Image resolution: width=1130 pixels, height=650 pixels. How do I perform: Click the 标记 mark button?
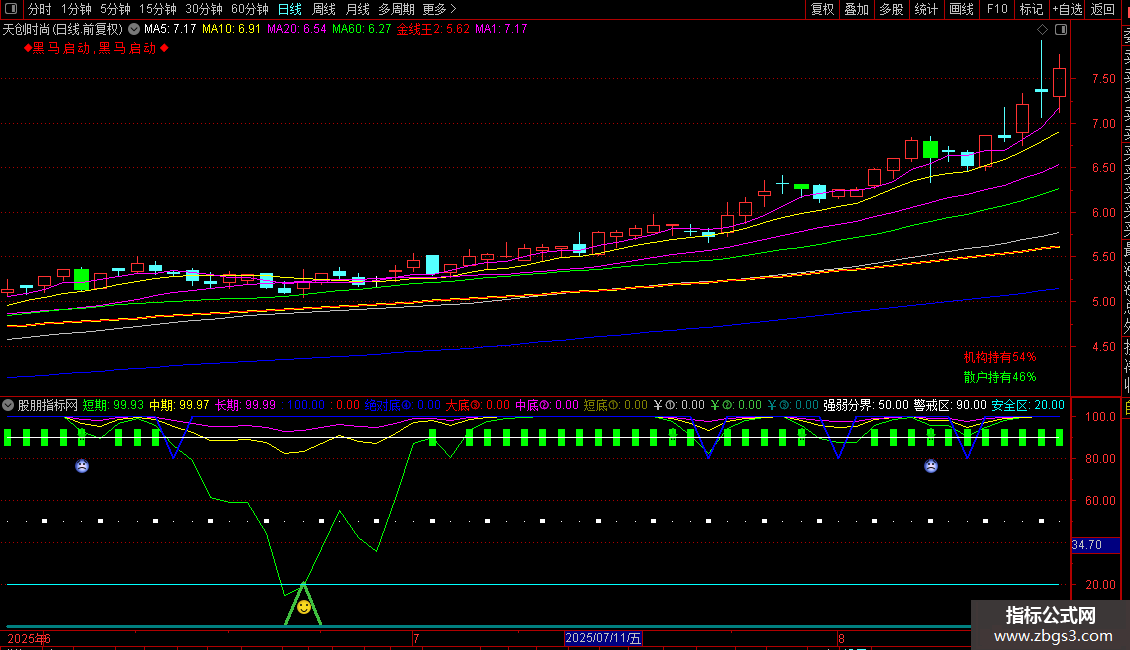[1031, 9]
